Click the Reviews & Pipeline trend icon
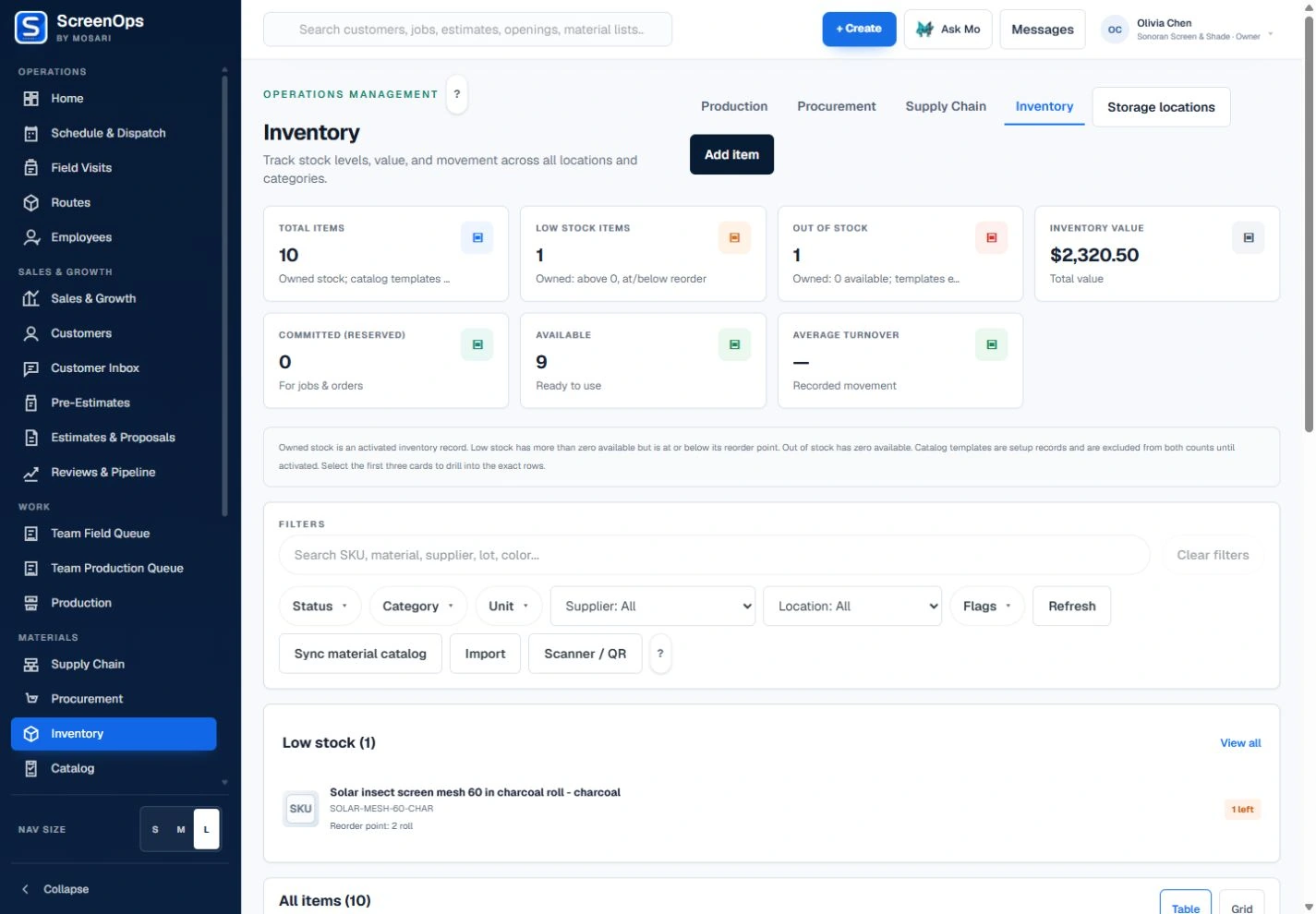This screenshot has width=1316, height=914. coord(31,473)
